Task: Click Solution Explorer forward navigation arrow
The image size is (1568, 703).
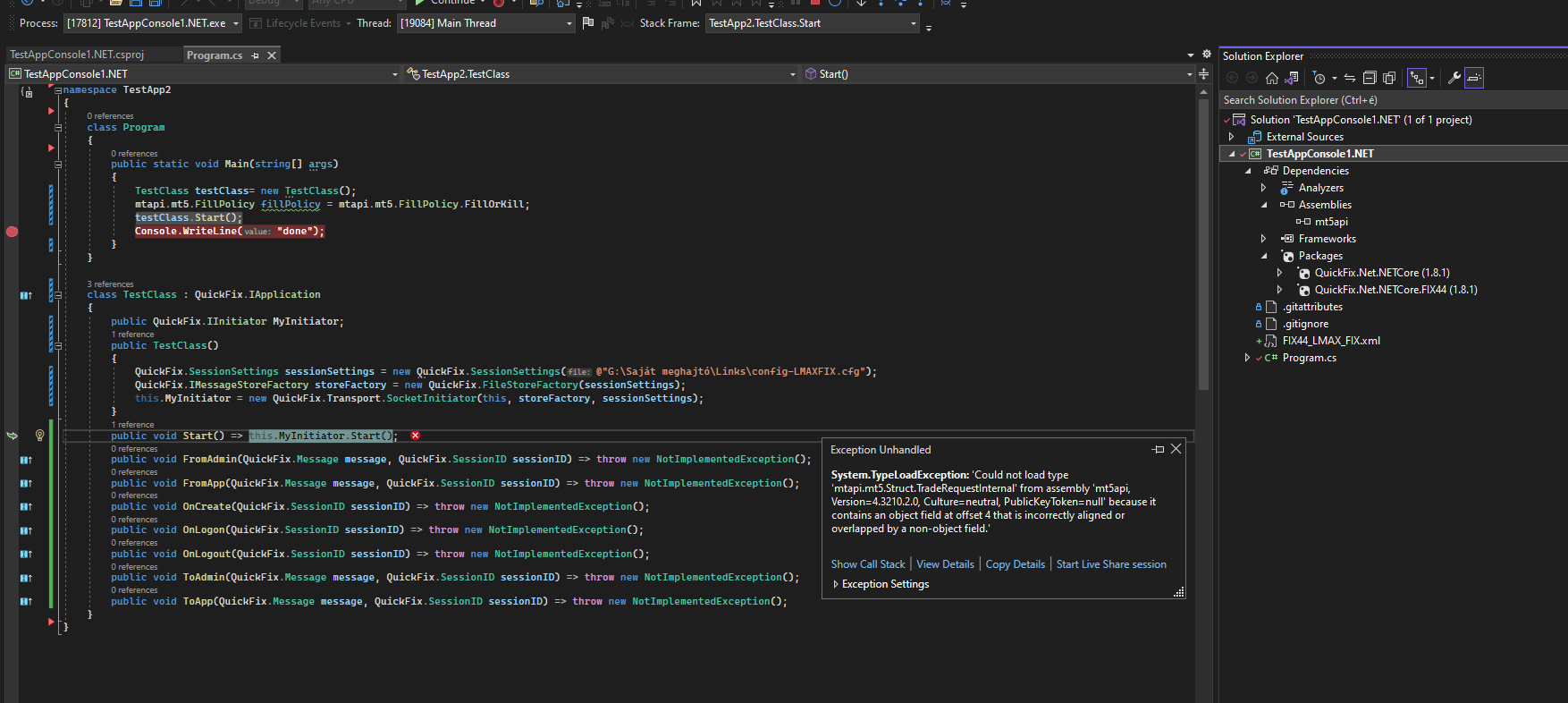Action: [x=1252, y=78]
